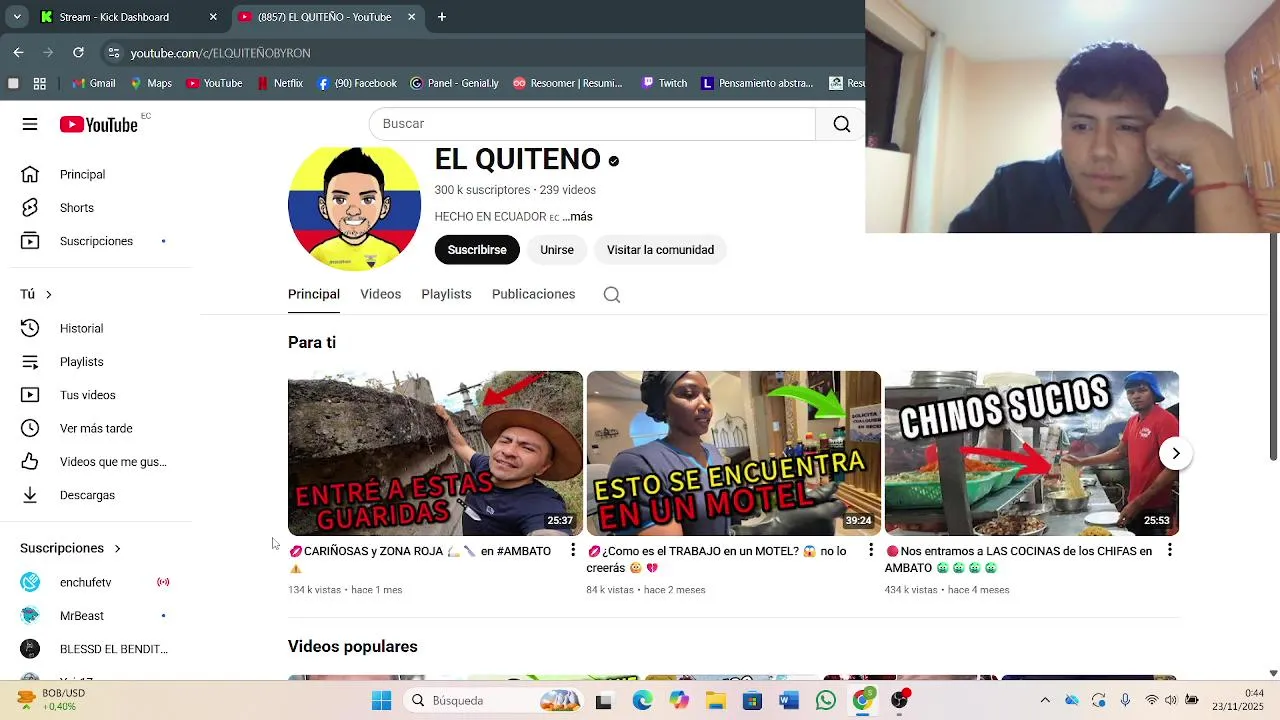Open the tab search dropdown arrow
The height and width of the screenshot is (720, 1280).
(x=17, y=17)
